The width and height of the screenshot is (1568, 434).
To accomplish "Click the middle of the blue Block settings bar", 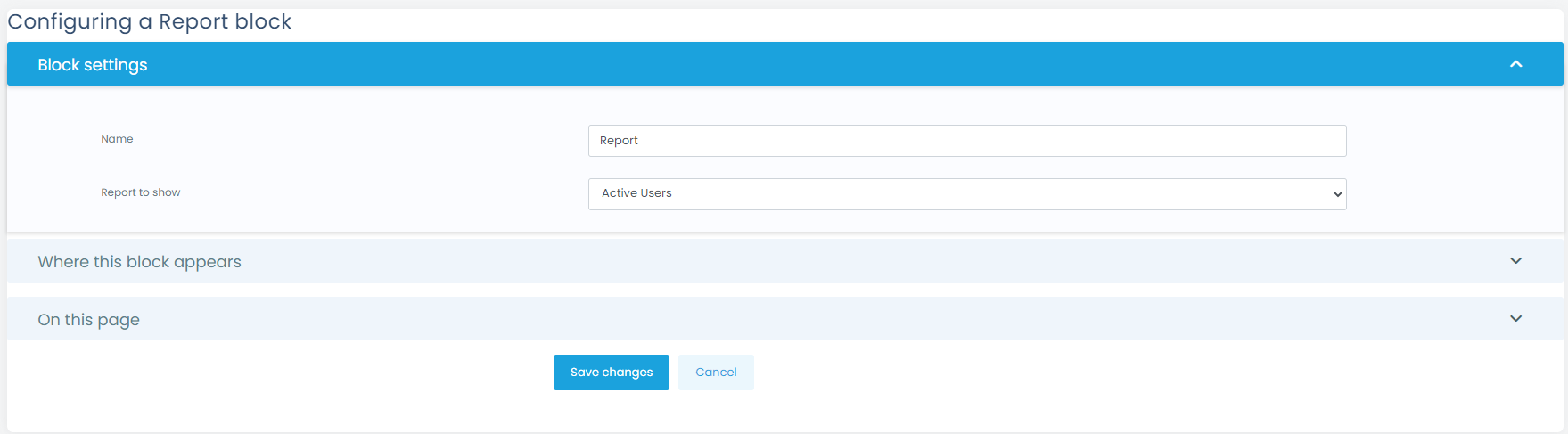I will coord(784,64).
